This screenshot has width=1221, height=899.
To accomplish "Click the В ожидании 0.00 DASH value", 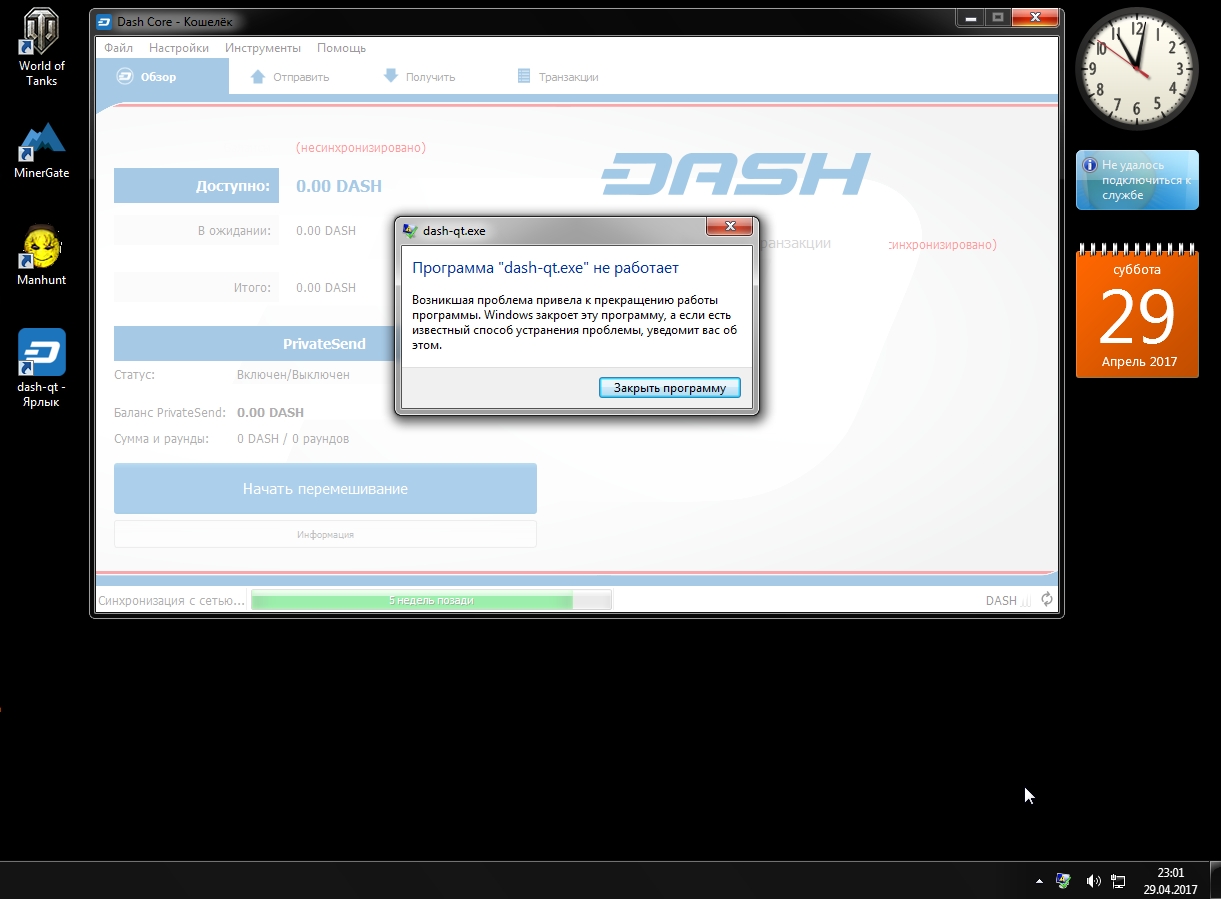I will point(326,230).
